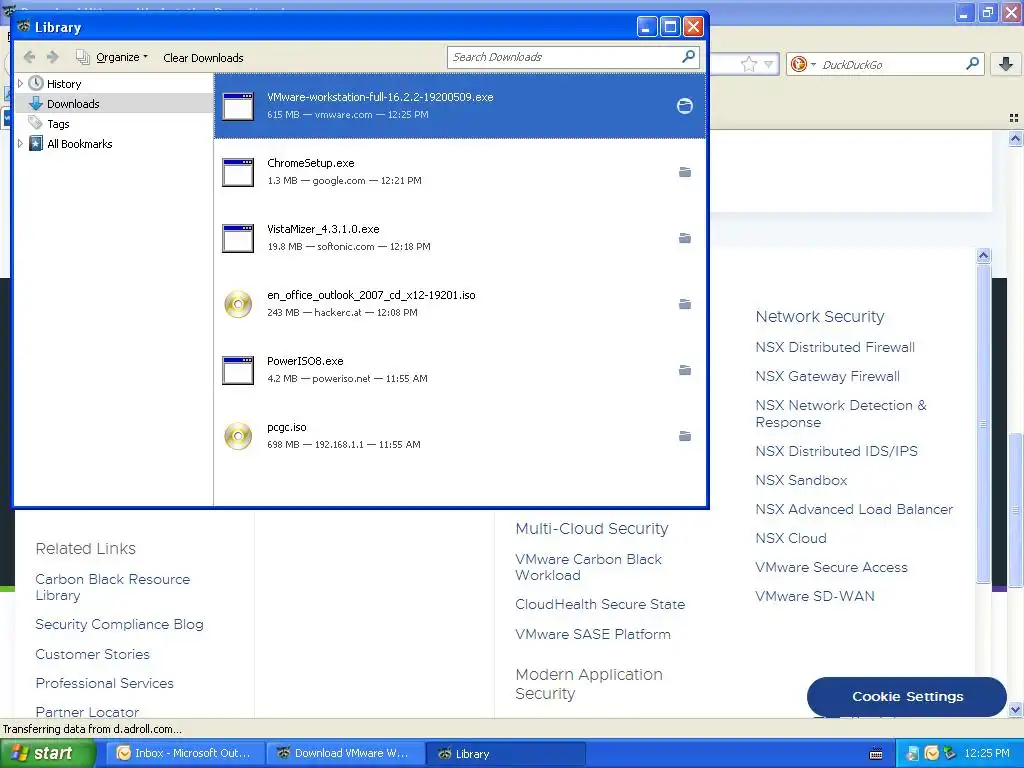
Task: Click the Tags icon in the sidebar
Action: pos(35,123)
